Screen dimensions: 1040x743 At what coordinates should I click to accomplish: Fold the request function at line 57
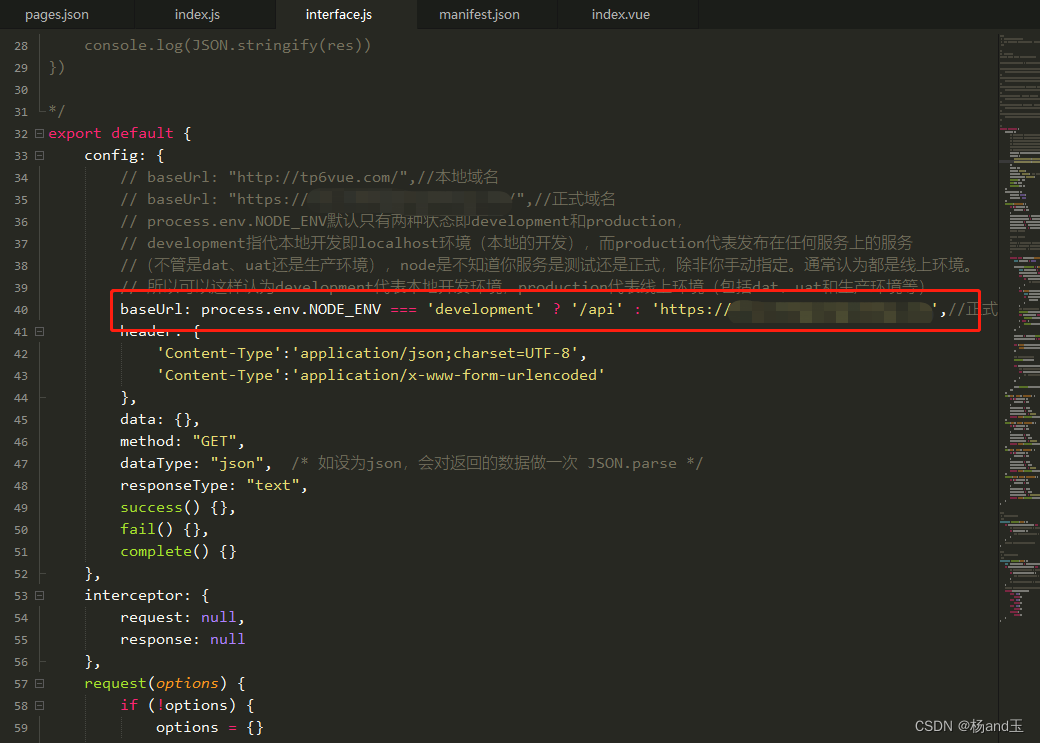click(x=39, y=683)
